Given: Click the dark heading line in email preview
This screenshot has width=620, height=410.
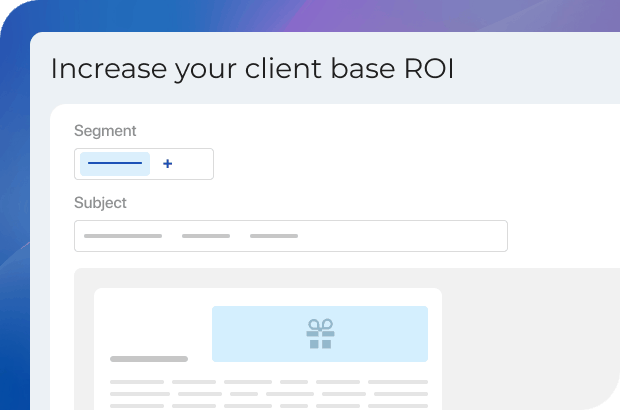Looking at the screenshot, I should point(149,358).
